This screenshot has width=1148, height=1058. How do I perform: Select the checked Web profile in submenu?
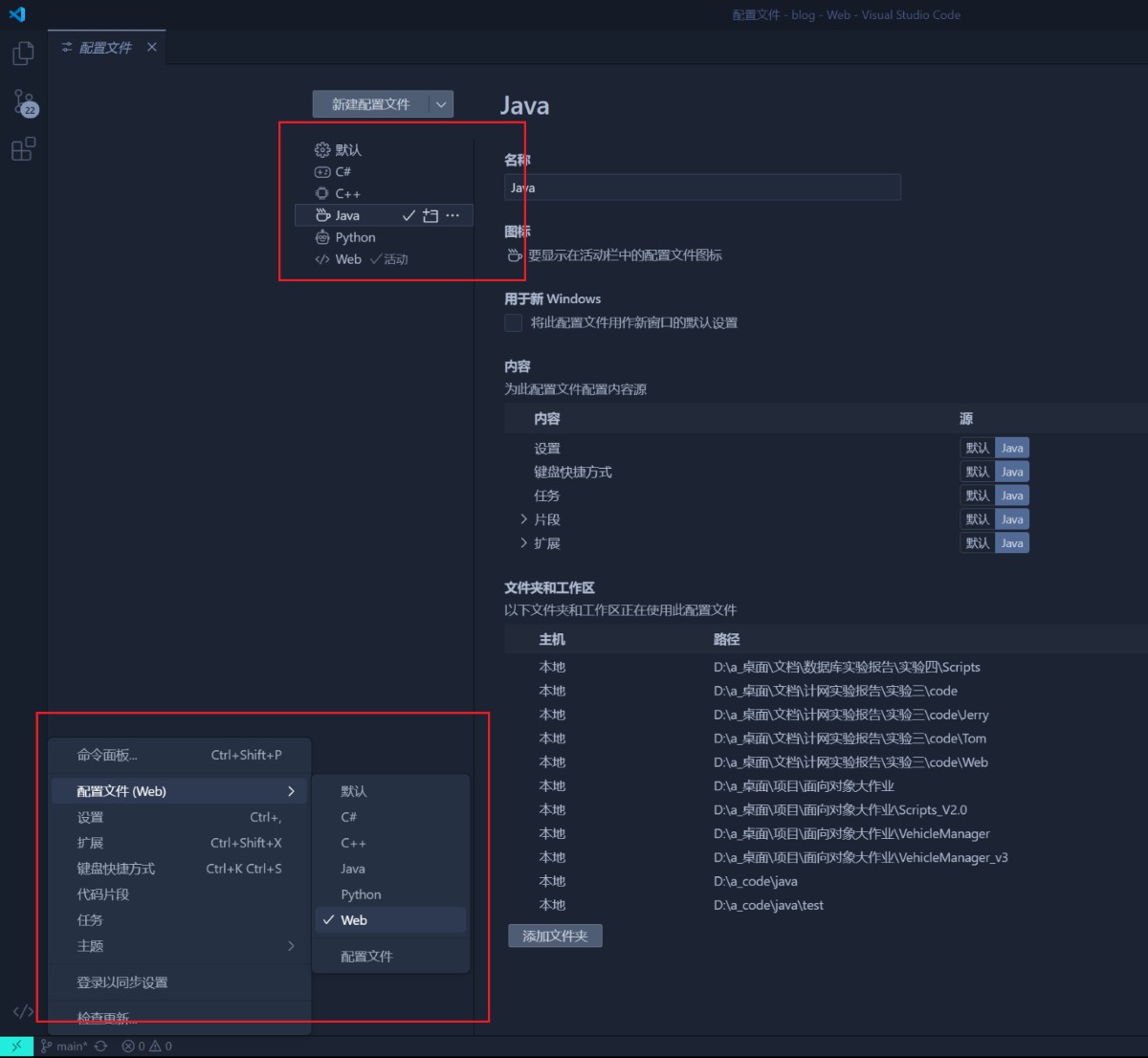[x=390, y=920]
